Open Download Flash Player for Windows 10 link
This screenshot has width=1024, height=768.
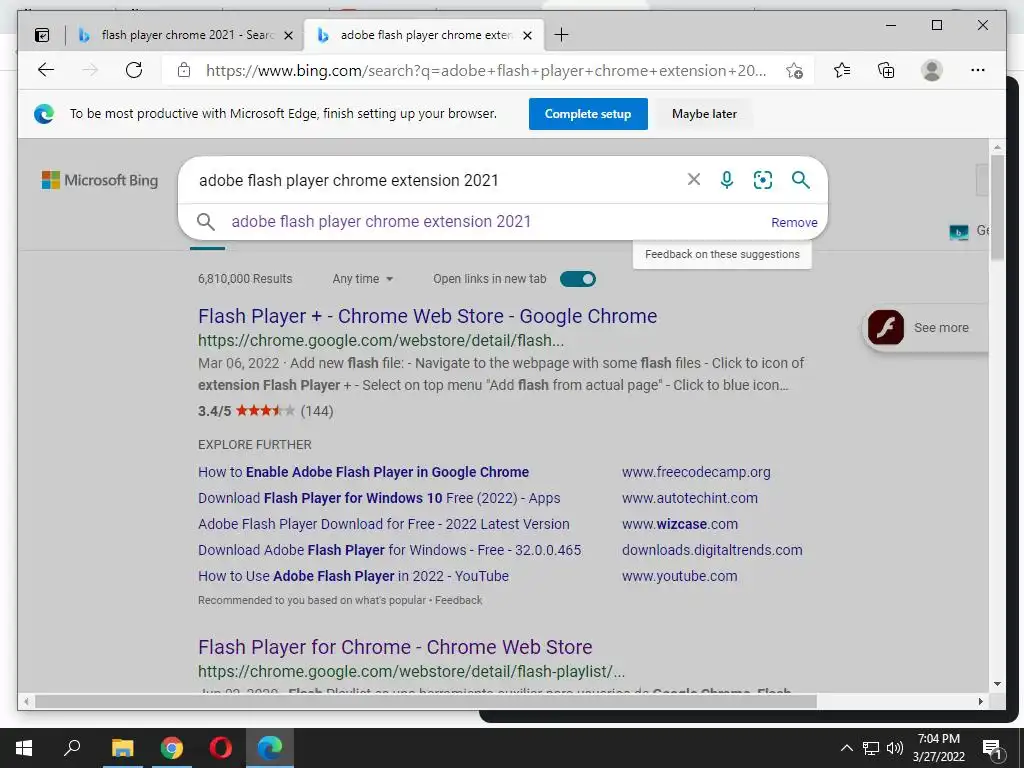point(379,498)
